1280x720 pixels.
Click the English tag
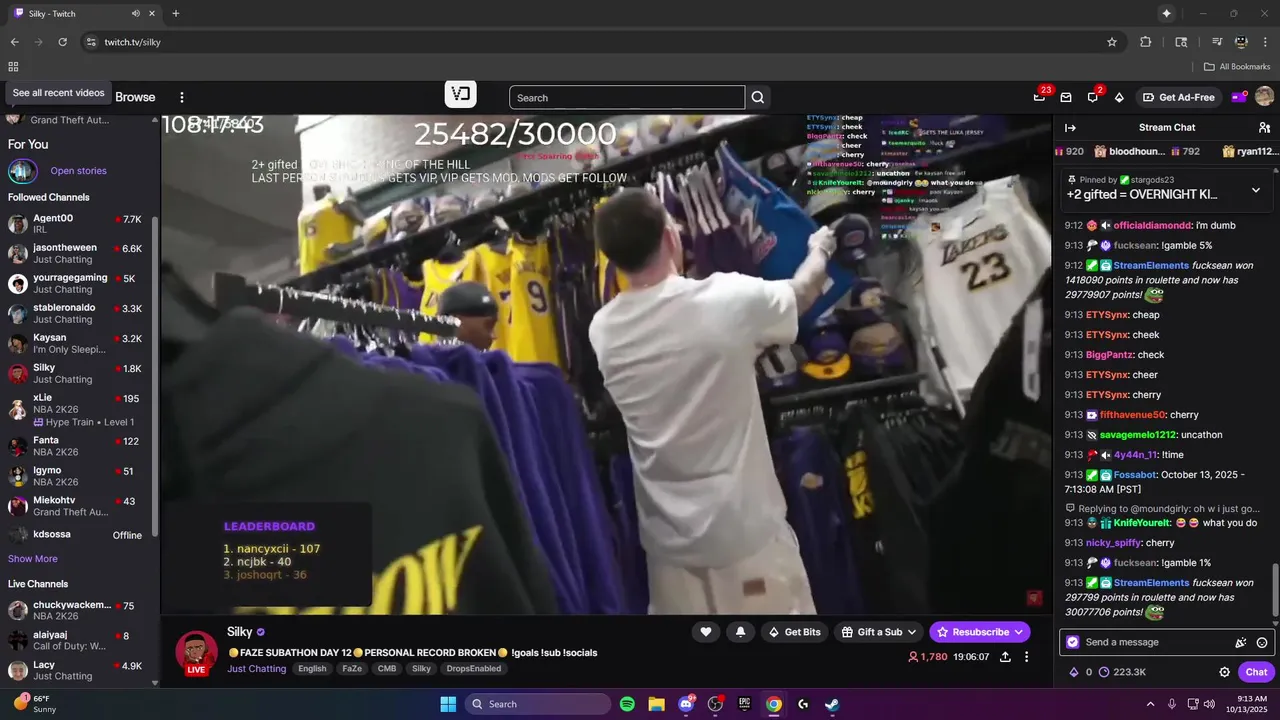(312, 669)
